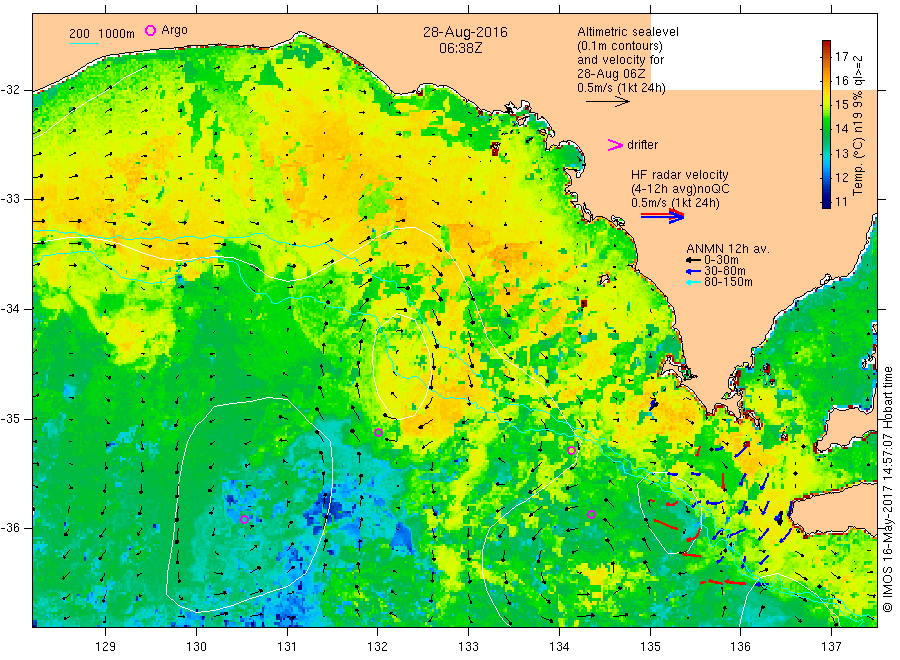Click the 13 label on the temperature scale
Screen dimensions: 900x660
[x=841, y=153]
